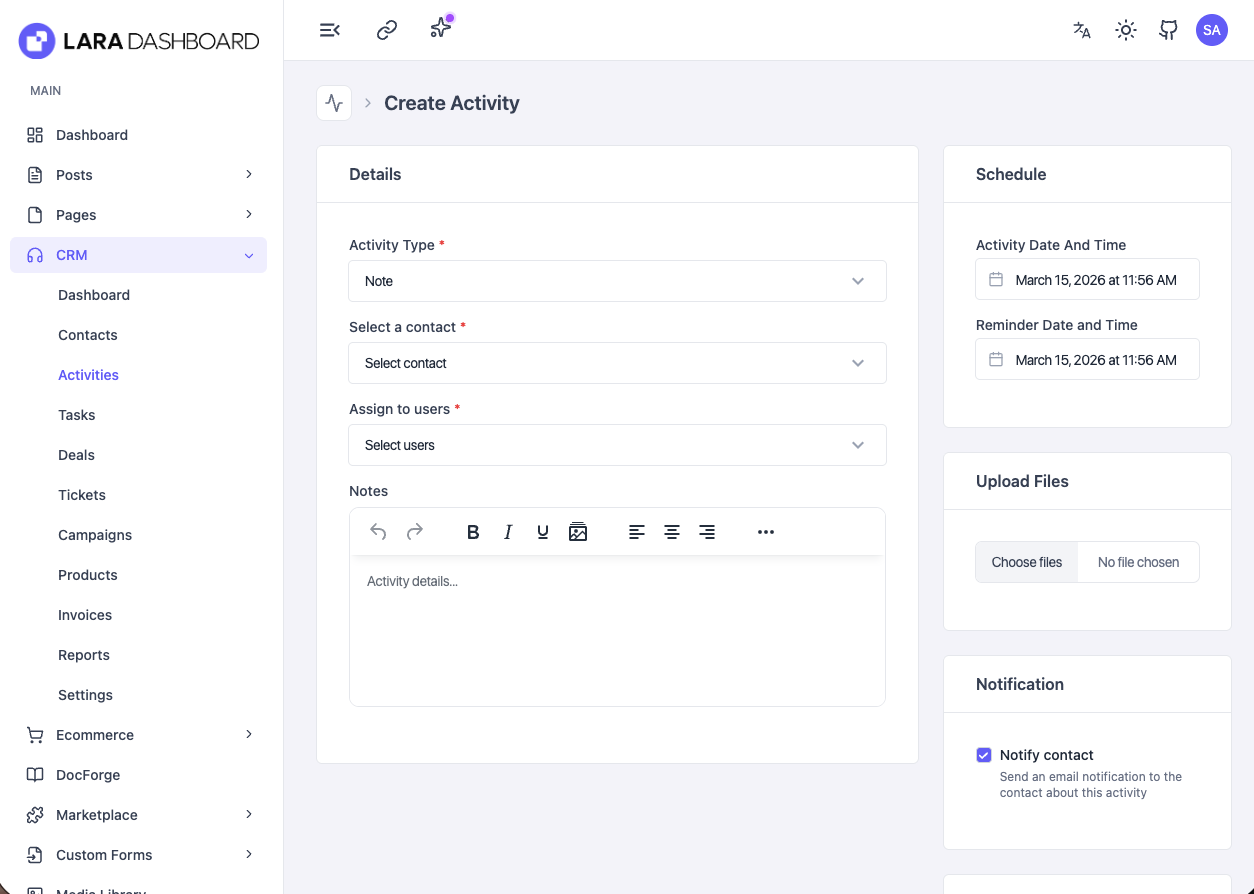Screen dimensions: 1254x894
Task: Click the DocForge book icon
Action: point(35,775)
